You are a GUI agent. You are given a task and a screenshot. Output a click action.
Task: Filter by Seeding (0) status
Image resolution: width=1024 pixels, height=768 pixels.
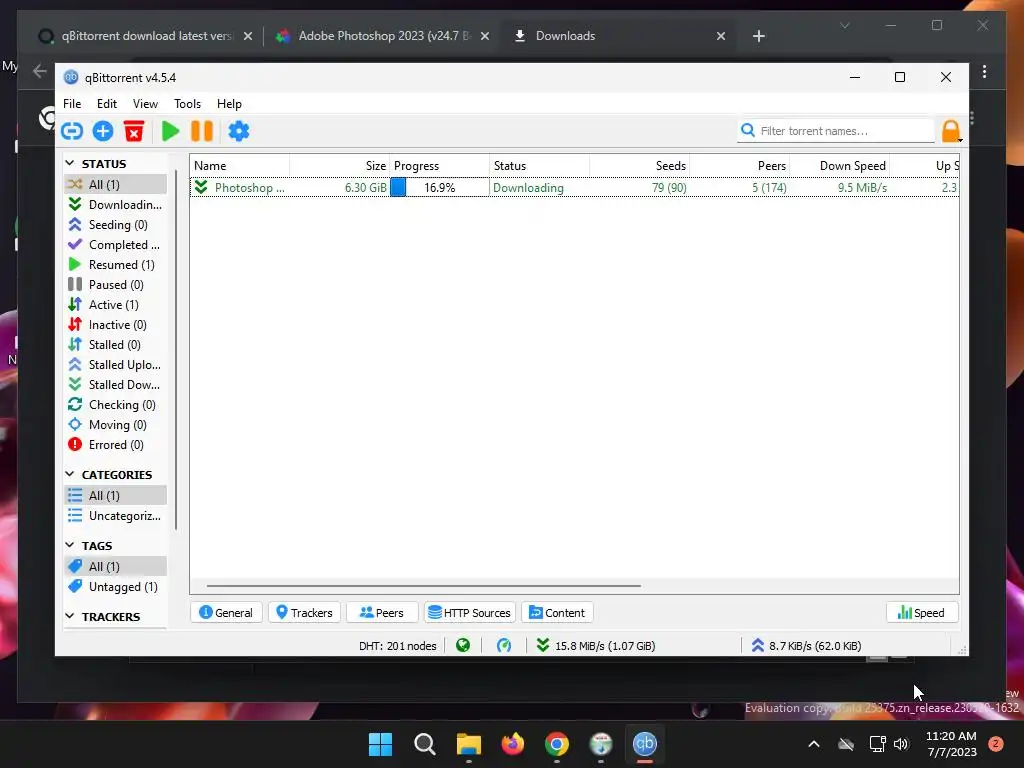coord(116,225)
